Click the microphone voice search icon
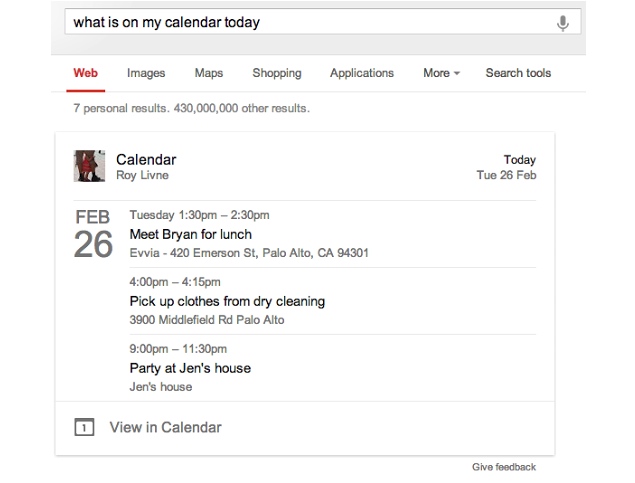 click(x=563, y=23)
